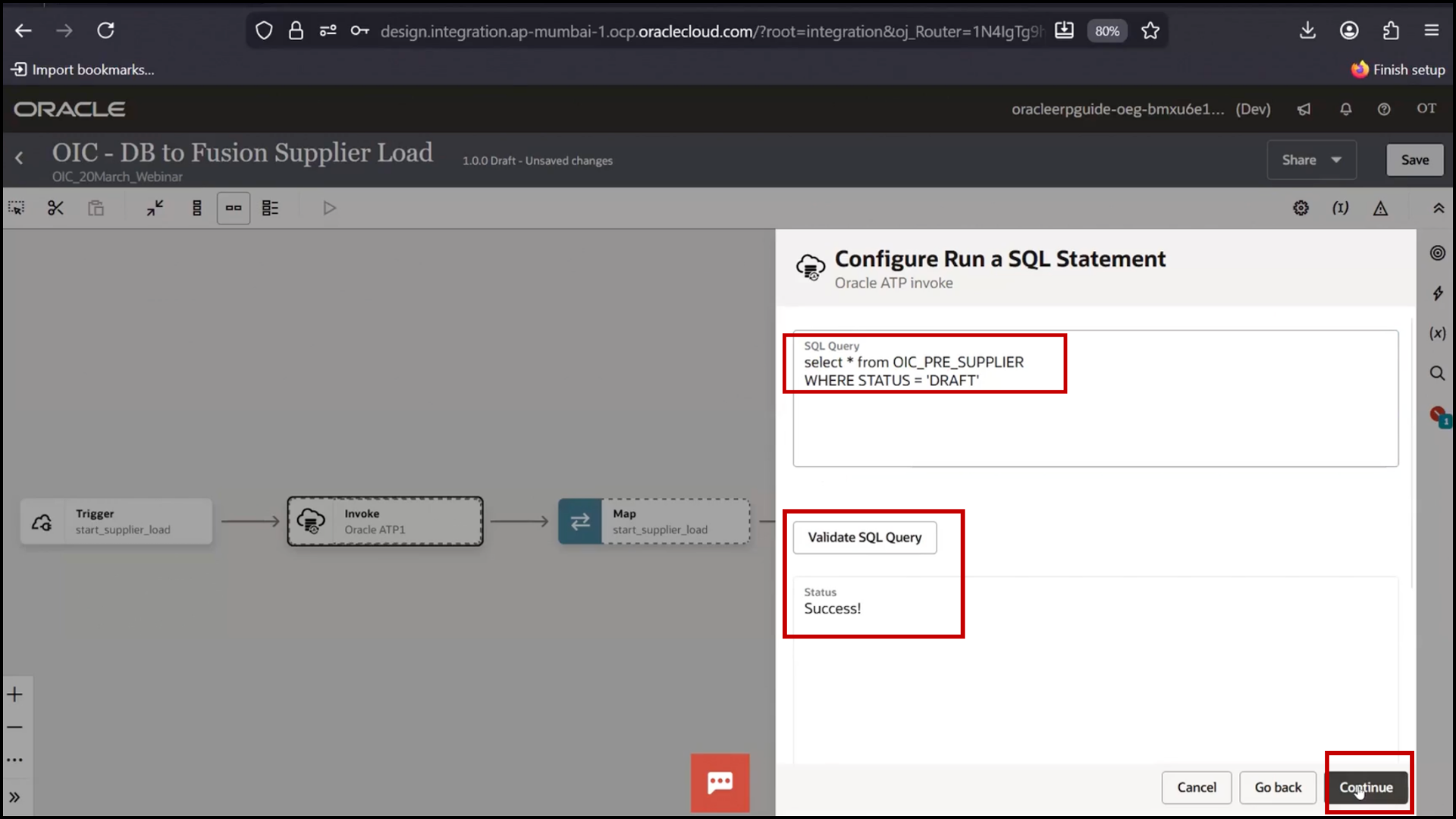Image resolution: width=1456 pixels, height=819 pixels.
Task: Open business identifiers (I) icon
Action: (x=1341, y=208)
